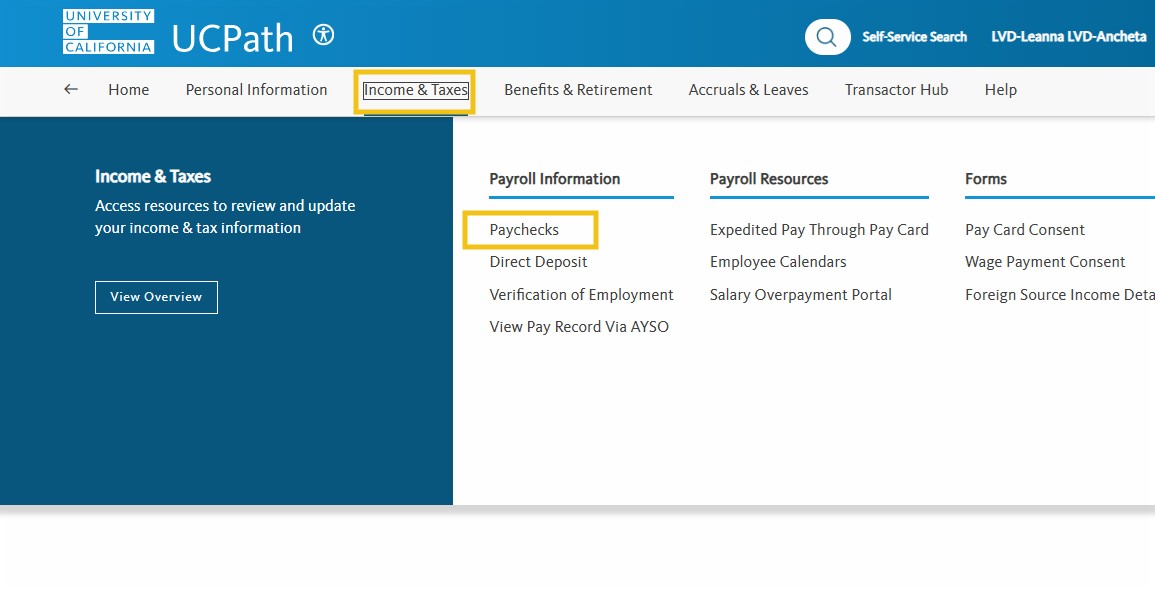This screenshot has width=1155, height=595.
Task: Click the University of California logo
Action: [x=108, y=32]
